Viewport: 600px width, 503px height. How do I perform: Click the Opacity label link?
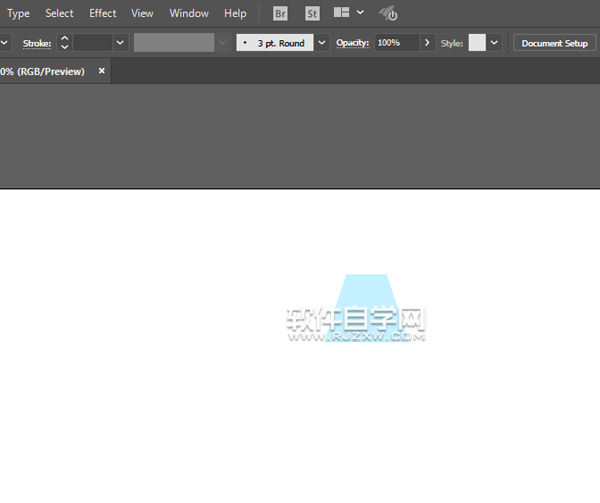[x=352, y=43]
